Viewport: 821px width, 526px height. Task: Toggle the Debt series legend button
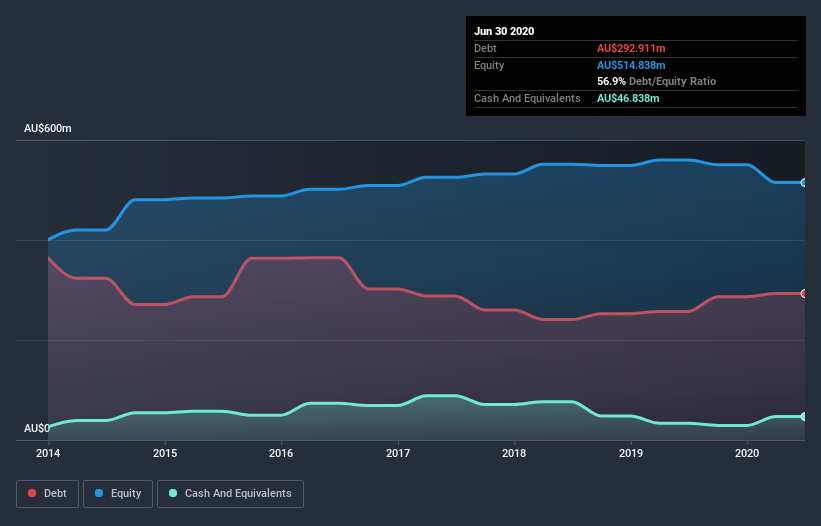47,494
